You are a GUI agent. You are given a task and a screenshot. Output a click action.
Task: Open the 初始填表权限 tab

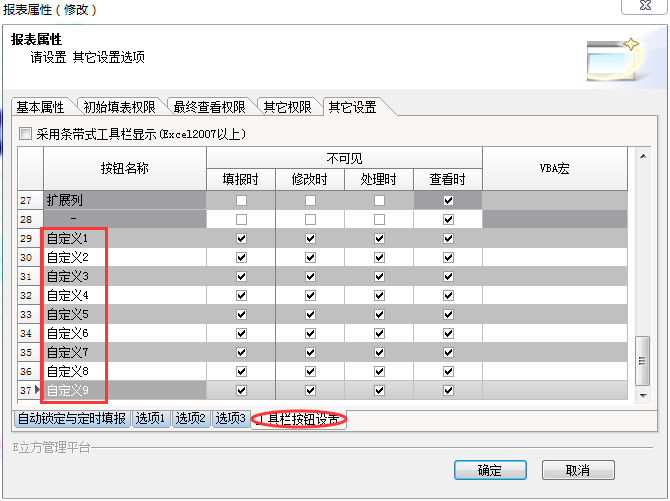pos(119,108)
